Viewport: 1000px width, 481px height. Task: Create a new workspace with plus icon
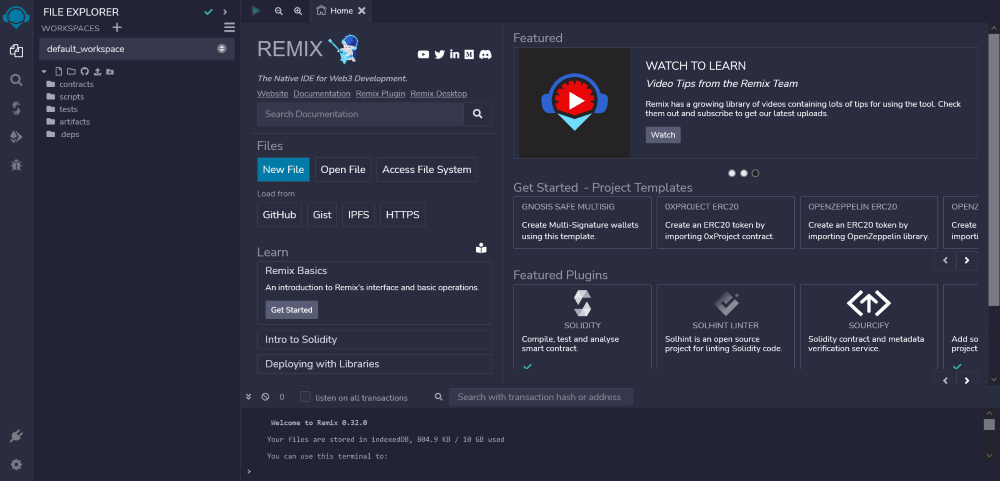click(x=117, y=27)
